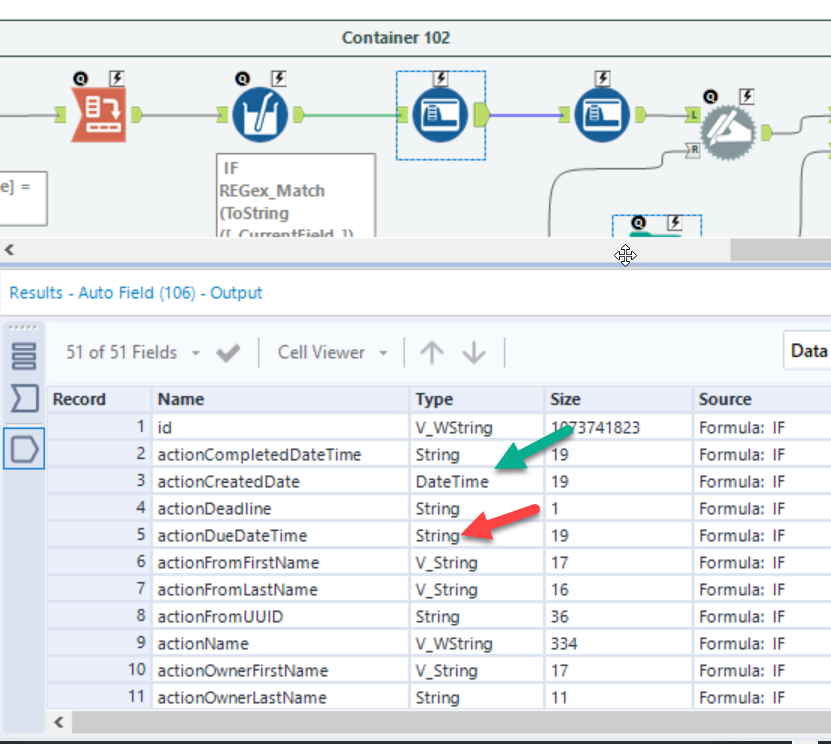
Task: Select the dashed-highlighted Multi-Row Formula tool
Action: pyautogui.click(x=440, y=113)
